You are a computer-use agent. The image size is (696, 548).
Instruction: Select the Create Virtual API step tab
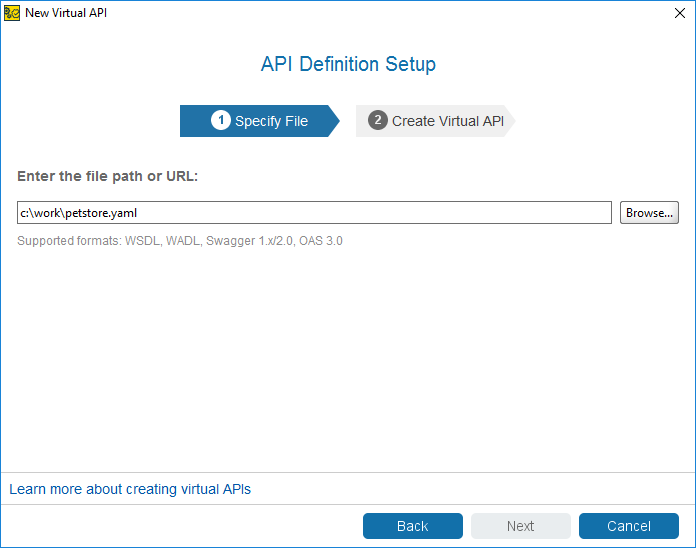click(x=435, y=121)
